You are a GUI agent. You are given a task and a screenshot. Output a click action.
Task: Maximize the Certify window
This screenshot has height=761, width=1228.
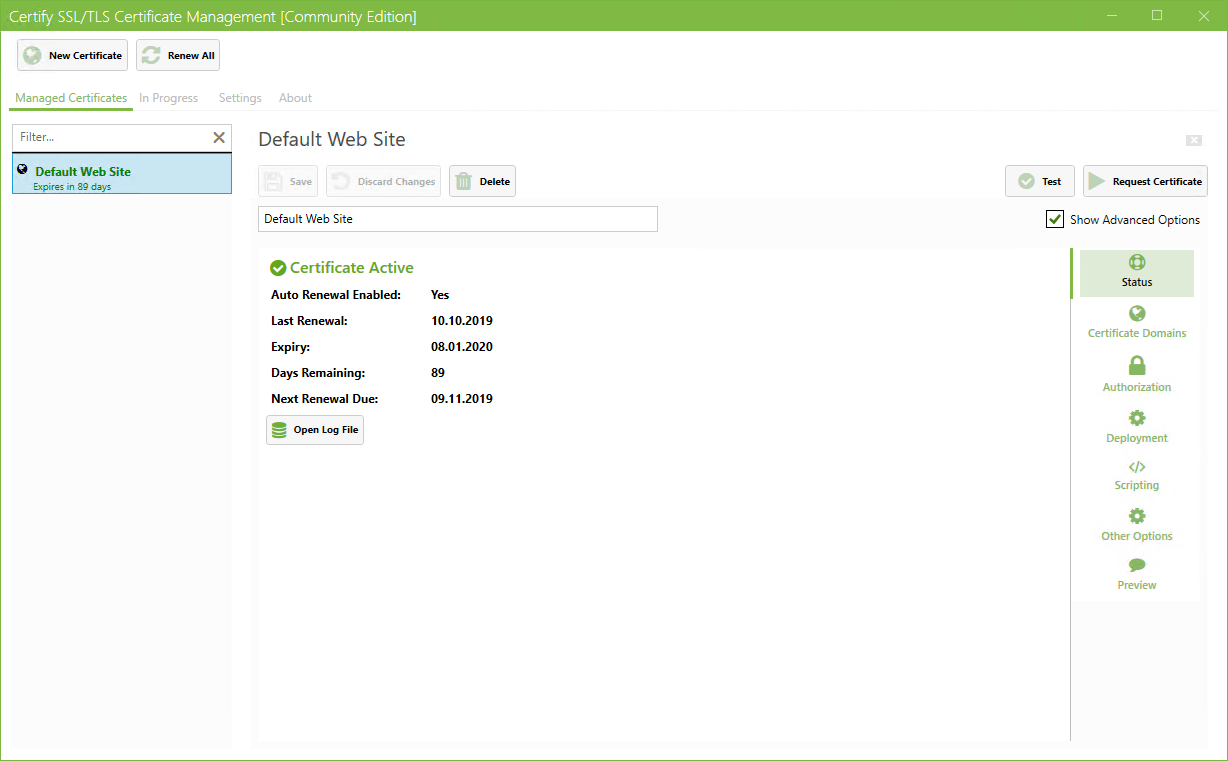(1157, 15)
